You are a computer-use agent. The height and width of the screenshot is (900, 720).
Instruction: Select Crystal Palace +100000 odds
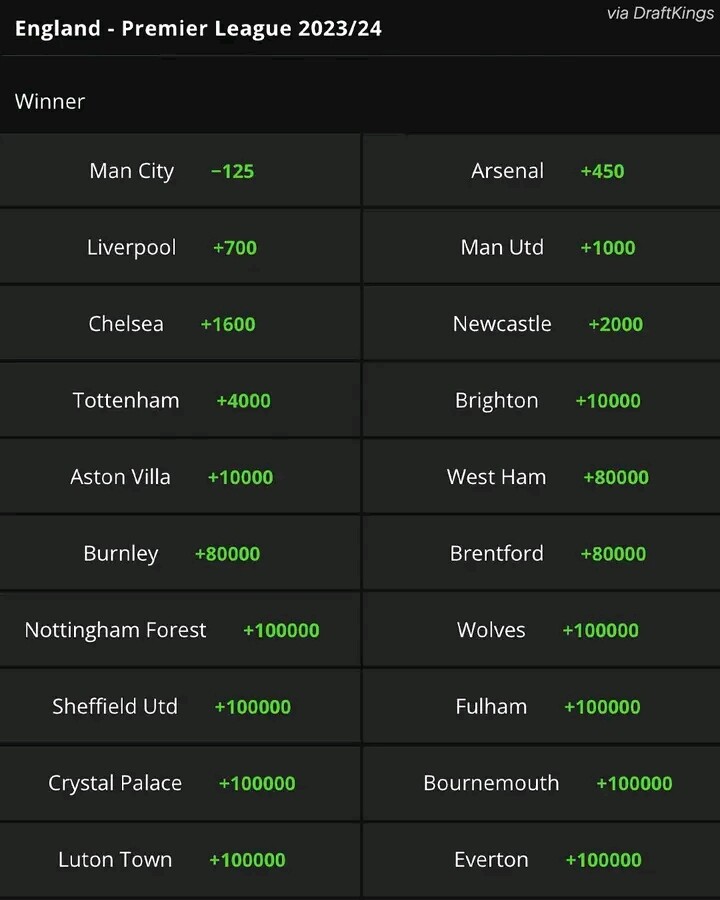180,782
